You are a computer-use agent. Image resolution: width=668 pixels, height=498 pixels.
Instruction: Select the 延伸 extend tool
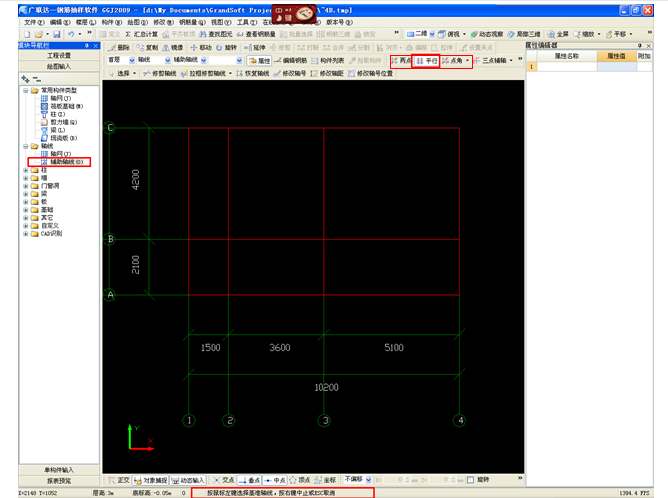(x=255, y=48)
